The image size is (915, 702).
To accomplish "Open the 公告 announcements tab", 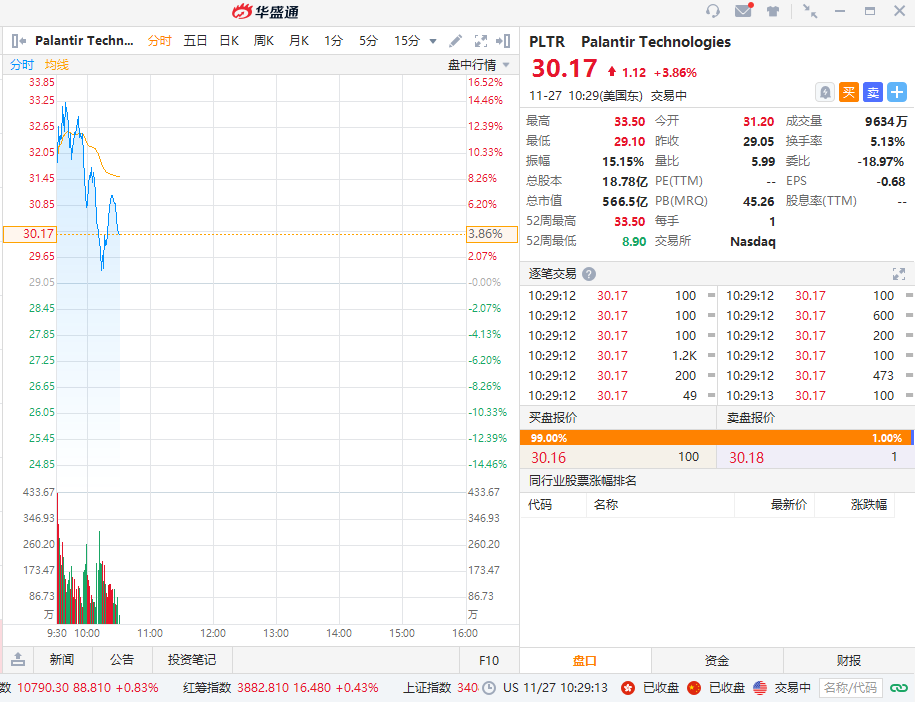I will [x=122, y=660].
